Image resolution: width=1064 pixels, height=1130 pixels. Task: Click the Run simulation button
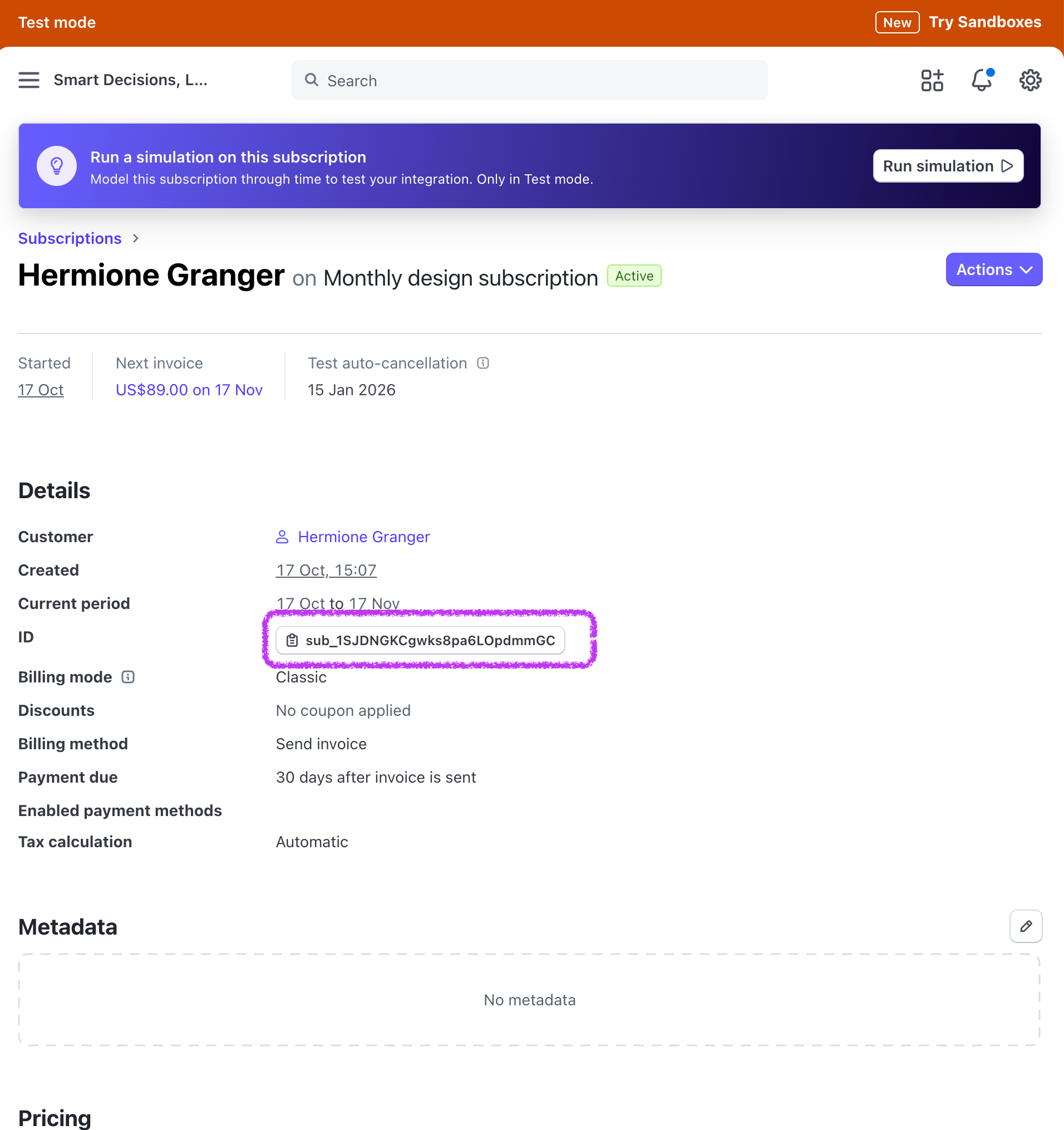pyautogui.click(x=948, y=166)
